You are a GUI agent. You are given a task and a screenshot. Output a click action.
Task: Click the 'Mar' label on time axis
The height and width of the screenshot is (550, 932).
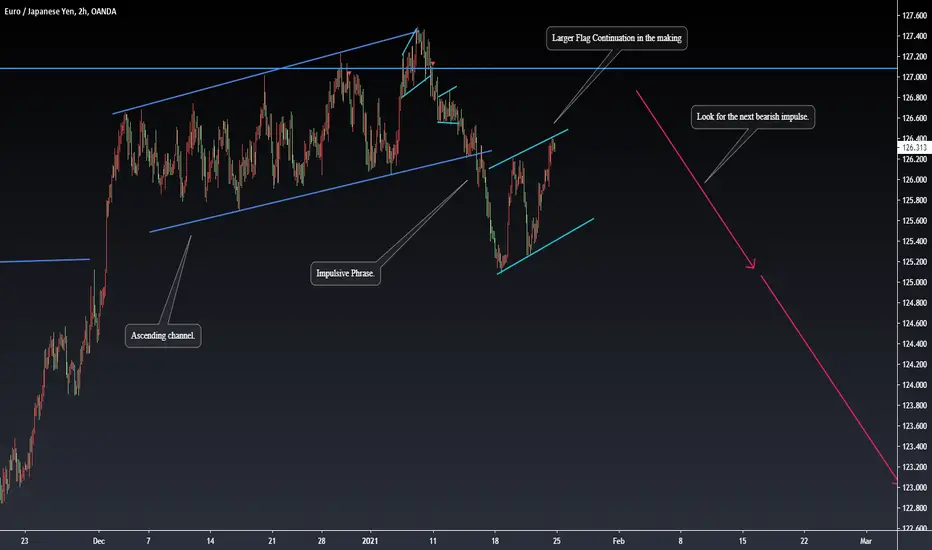tap(865, 541)
